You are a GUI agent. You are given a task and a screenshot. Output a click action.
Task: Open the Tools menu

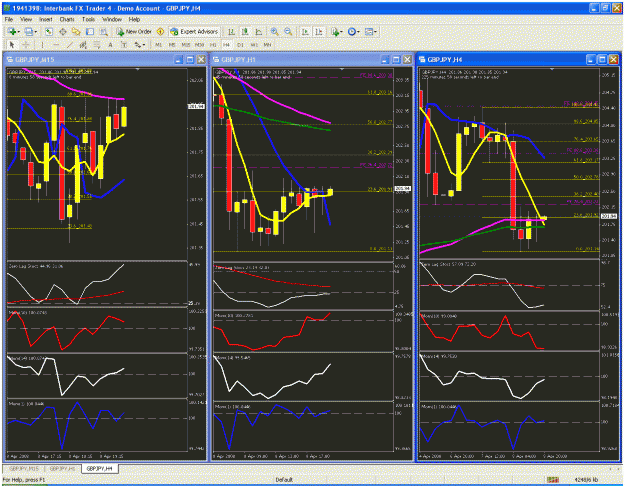(x=88, y=19)
